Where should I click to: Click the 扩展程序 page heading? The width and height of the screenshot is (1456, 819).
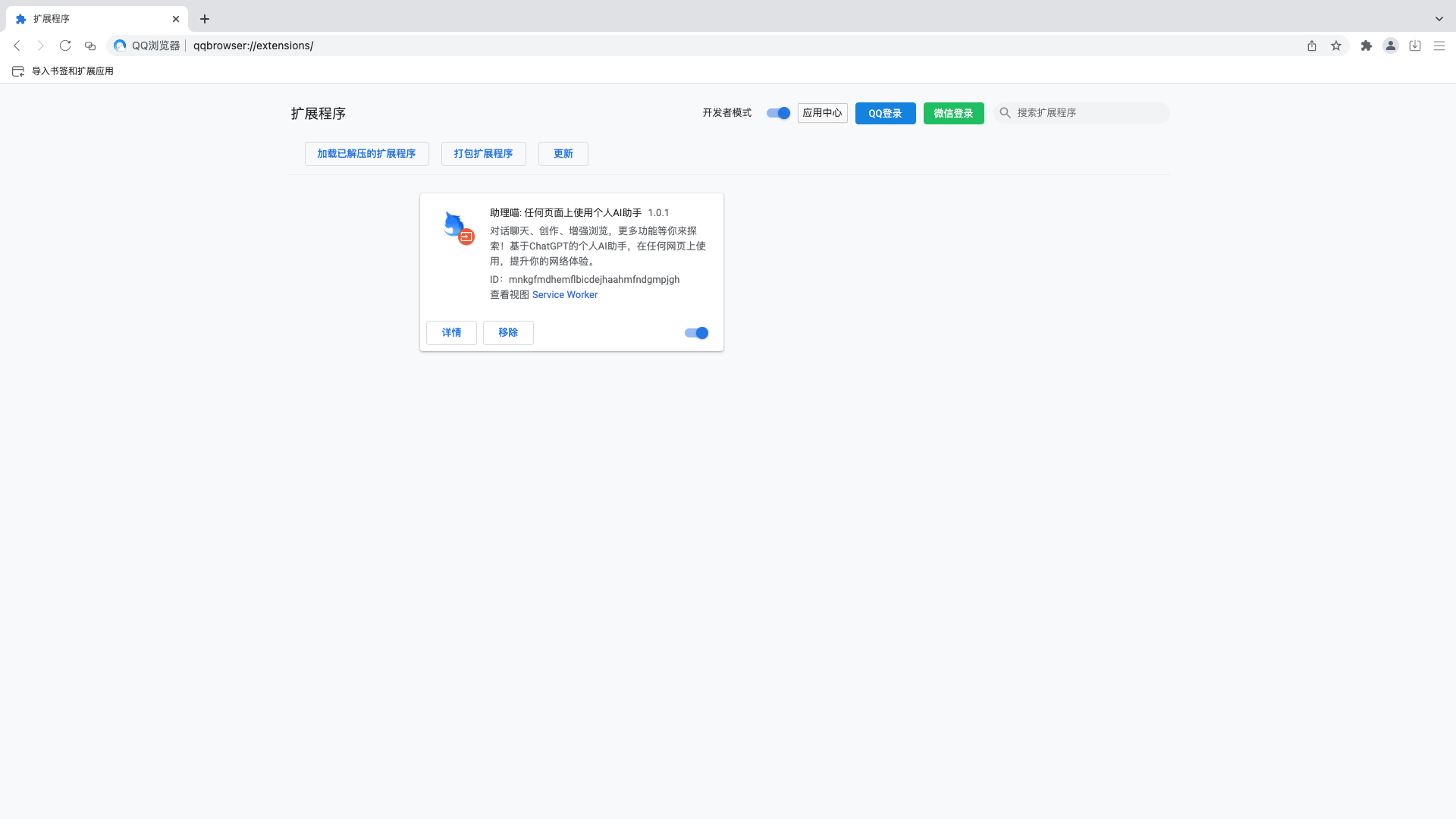click(318, 114)
